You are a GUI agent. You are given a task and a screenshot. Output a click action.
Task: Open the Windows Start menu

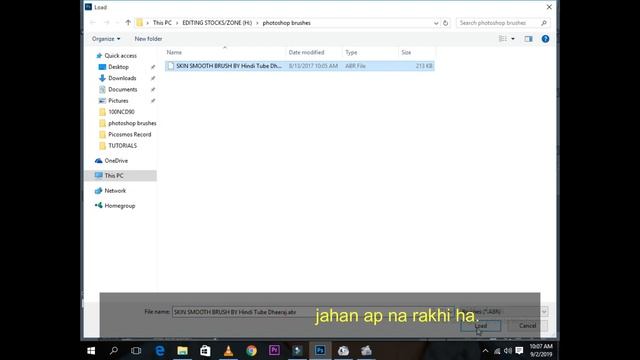[91, 351]
